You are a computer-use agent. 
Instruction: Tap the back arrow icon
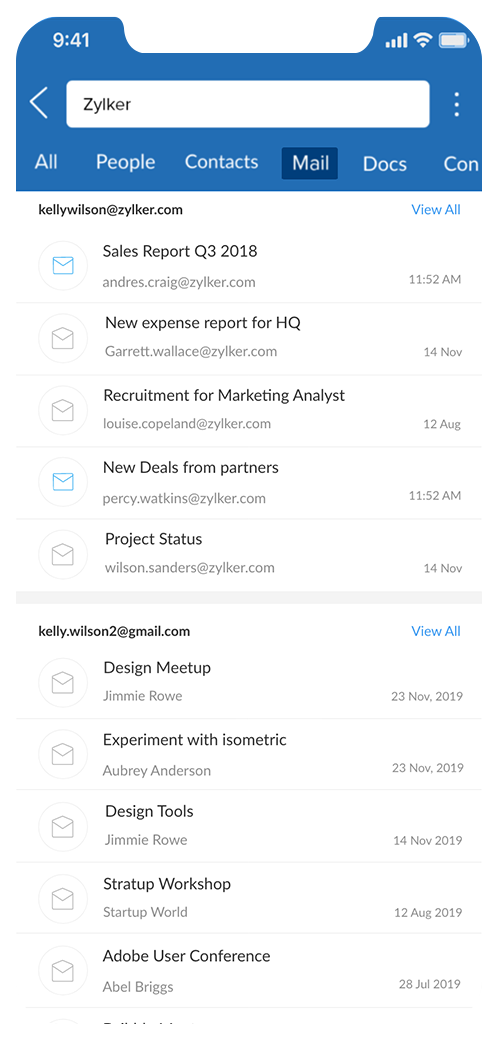(39, 104)
